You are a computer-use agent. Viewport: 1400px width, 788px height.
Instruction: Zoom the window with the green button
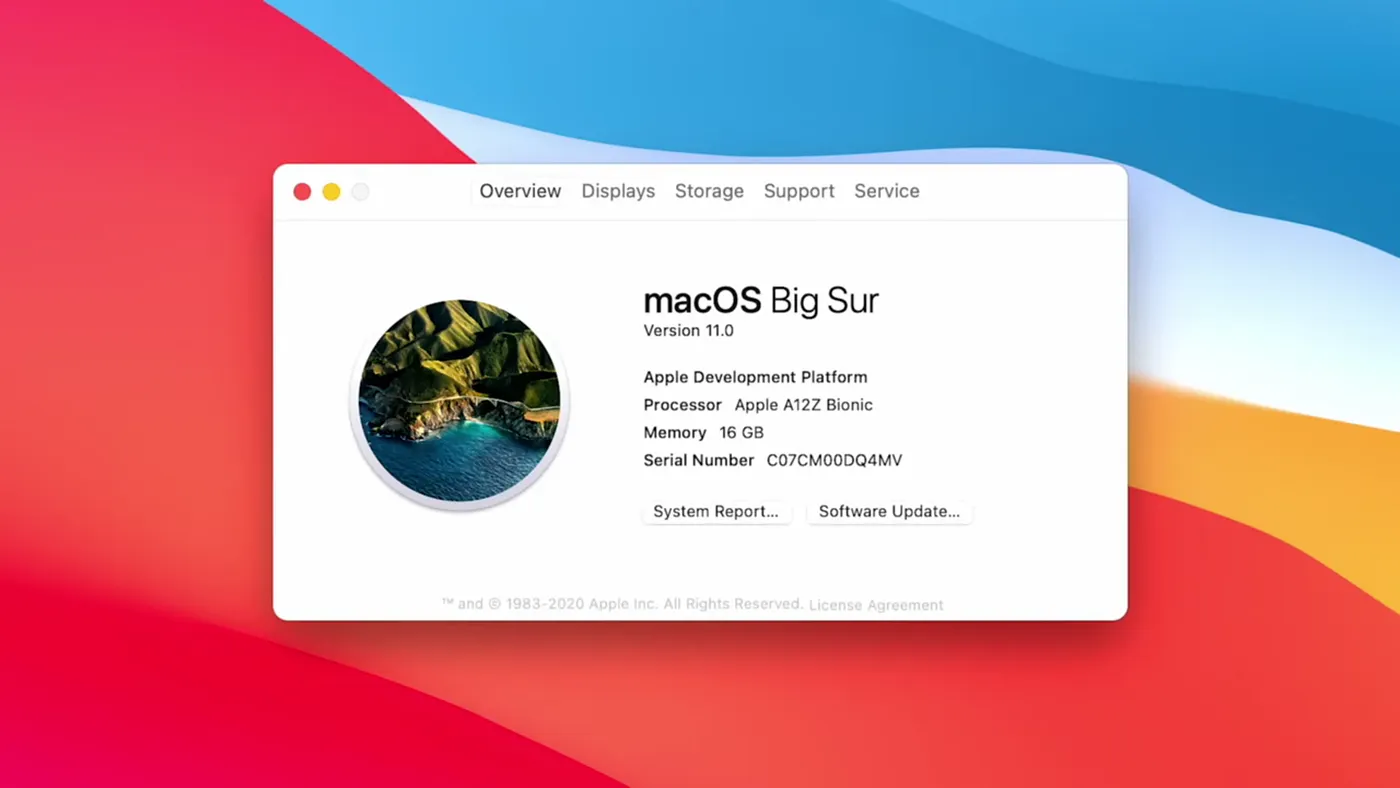tap(359, 191)
